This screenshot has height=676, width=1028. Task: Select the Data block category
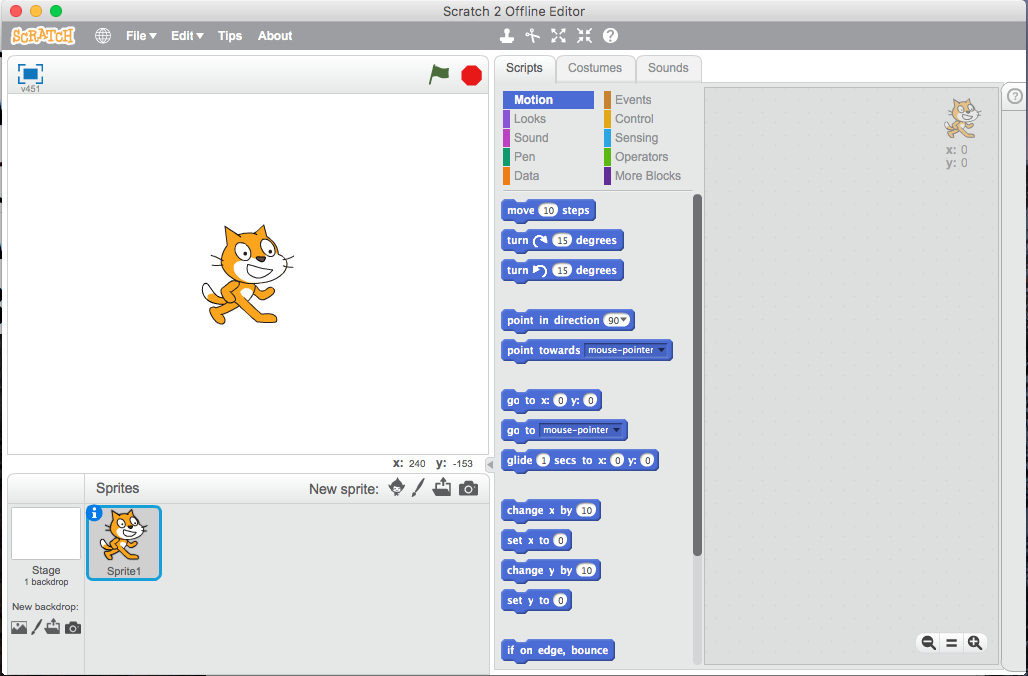pos(526,176)
